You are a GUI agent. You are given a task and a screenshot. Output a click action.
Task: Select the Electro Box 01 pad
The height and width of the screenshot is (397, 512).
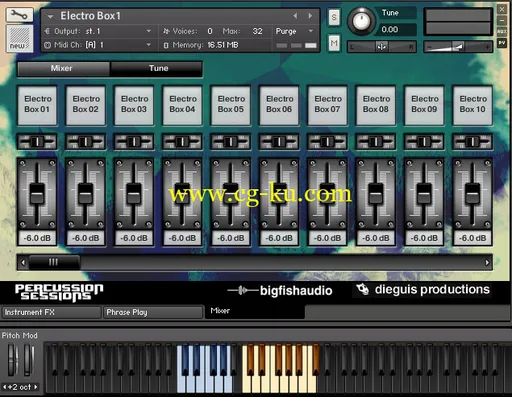click(37, 105)
